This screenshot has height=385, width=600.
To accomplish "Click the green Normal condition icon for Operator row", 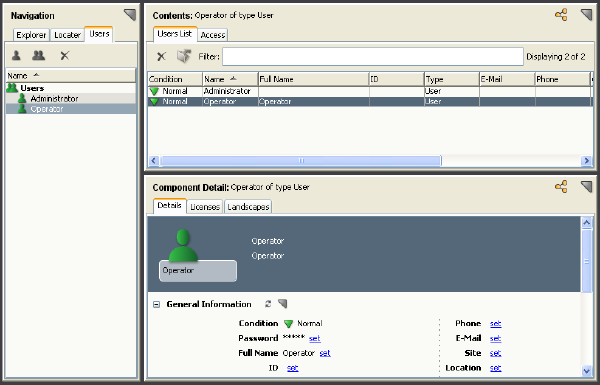I will tap(154, 102).
